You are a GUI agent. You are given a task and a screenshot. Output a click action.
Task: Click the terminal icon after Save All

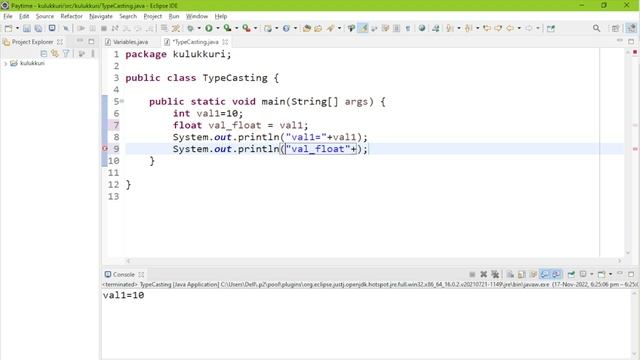[x=52, y=28]
